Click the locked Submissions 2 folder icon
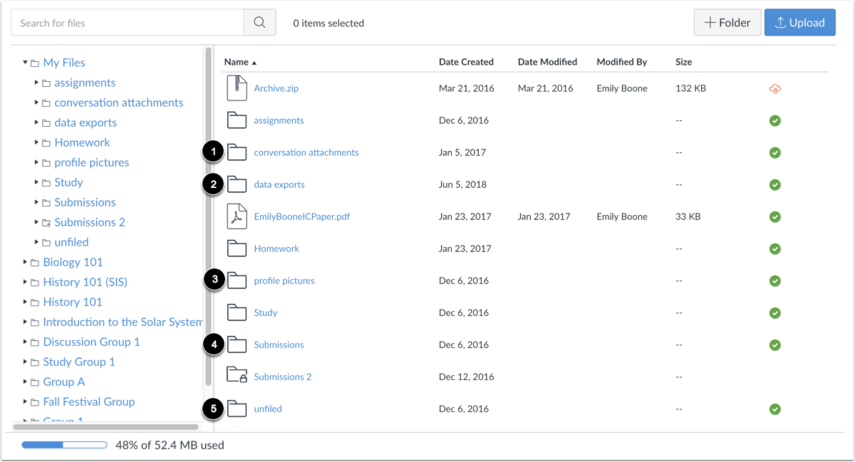 [237, 376]
